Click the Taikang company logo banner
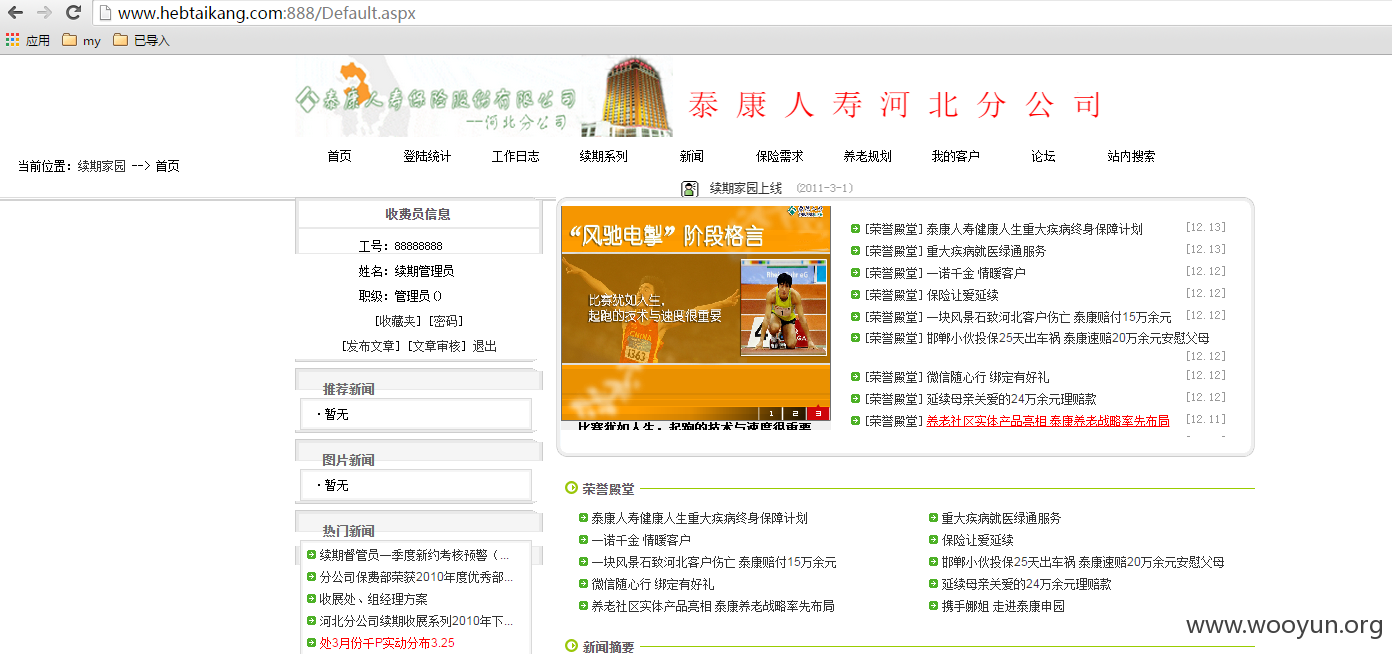 (x=484, y=97)
